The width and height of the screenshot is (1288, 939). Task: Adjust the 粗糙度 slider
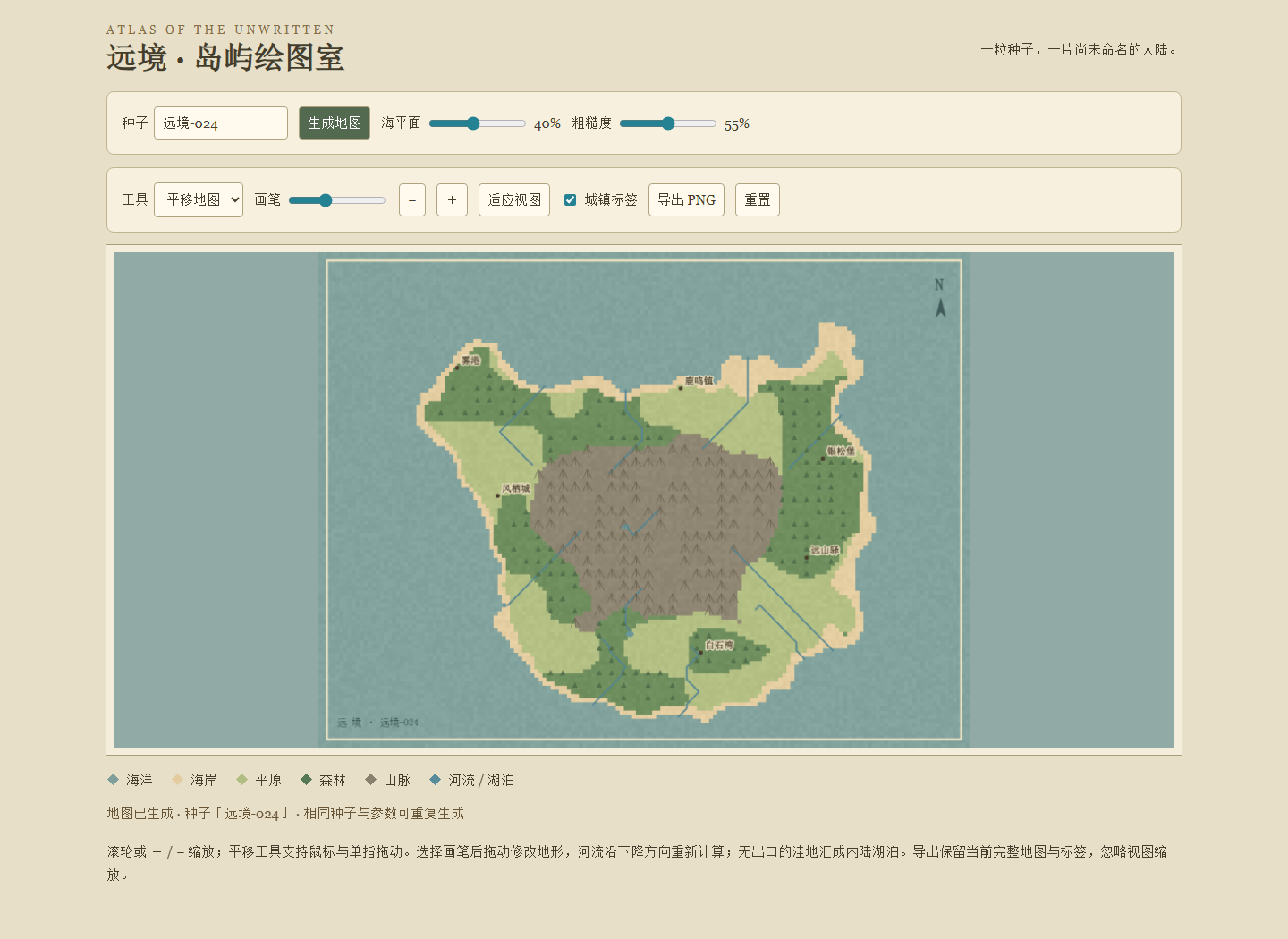[668, 123]
